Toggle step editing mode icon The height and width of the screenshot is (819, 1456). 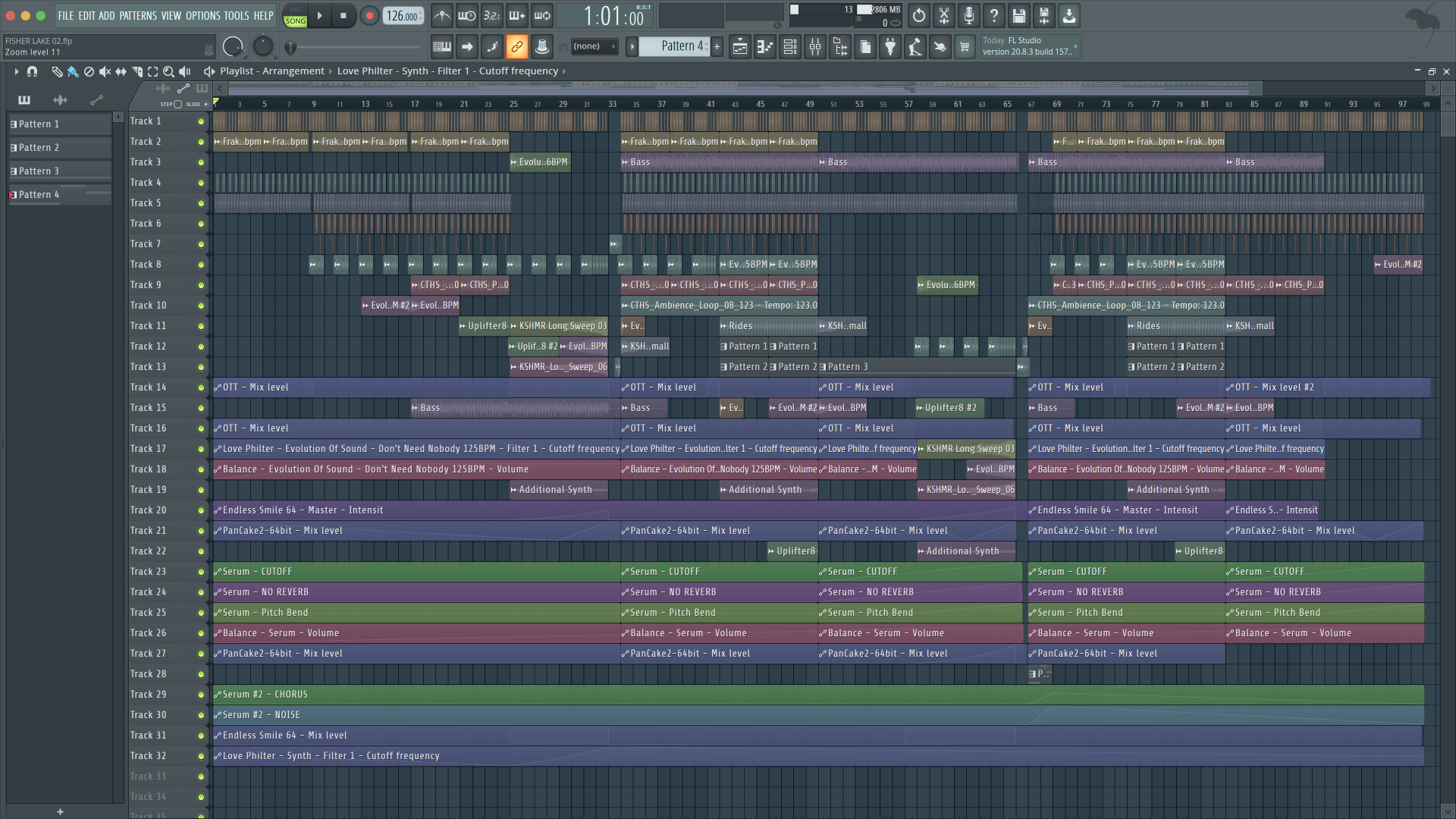coord(492,46)
